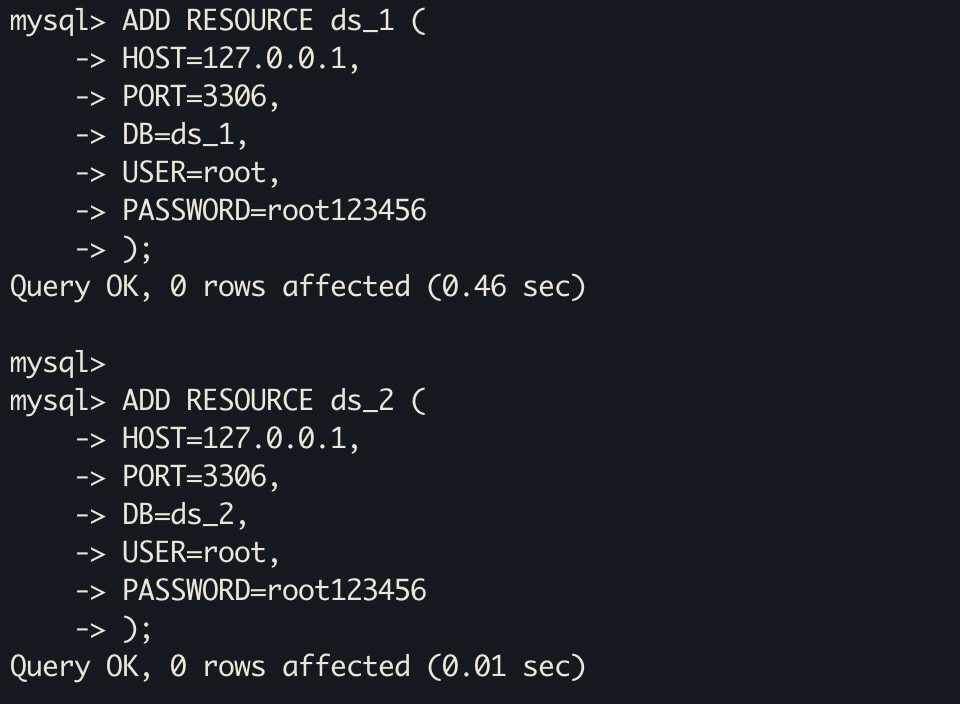Click the second HOST=127.0.0.1 line
Screen dimensions: 960x704
[x=217, y=439]
